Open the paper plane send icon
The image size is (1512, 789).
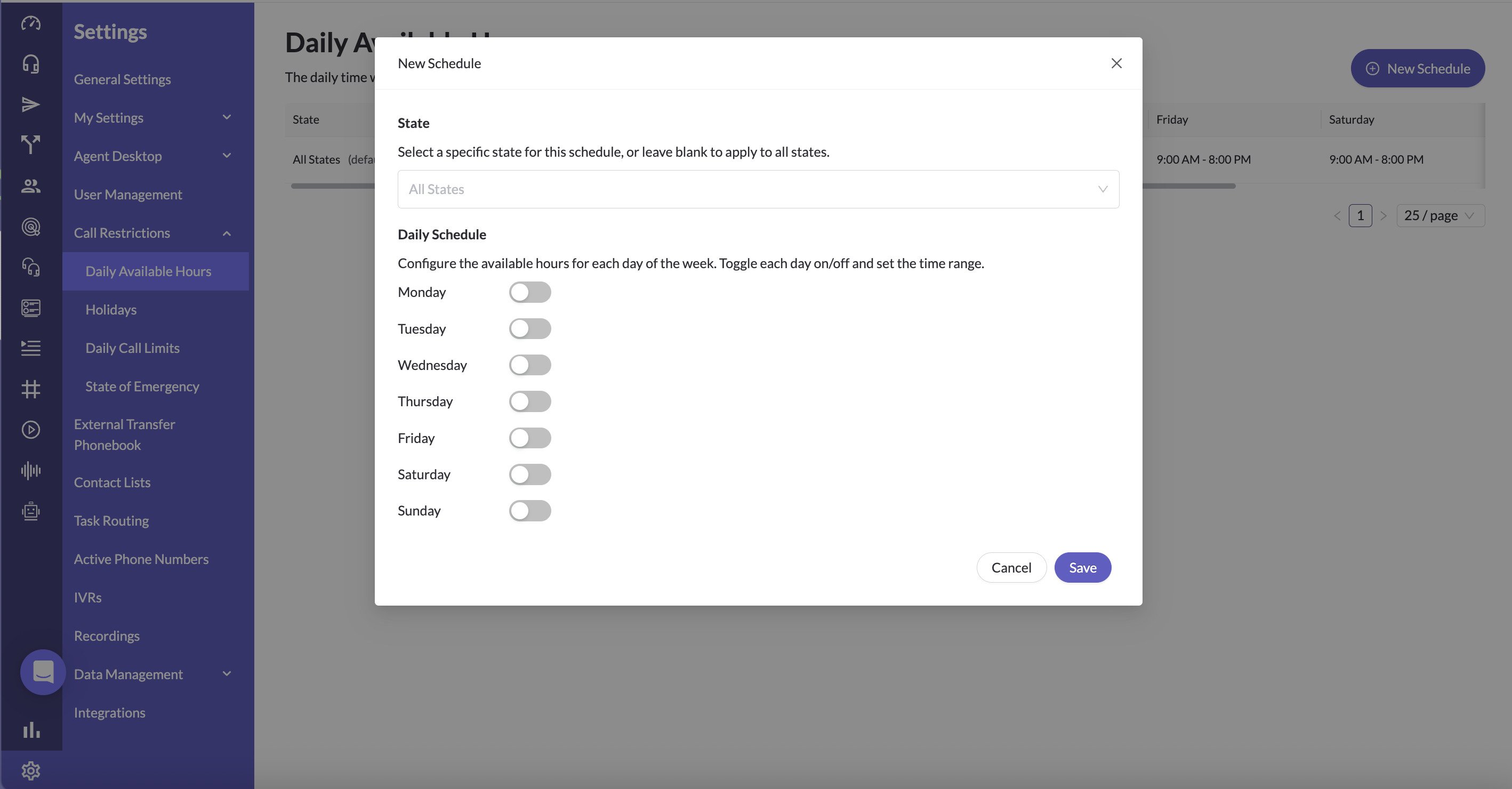[x=30, y=104]
